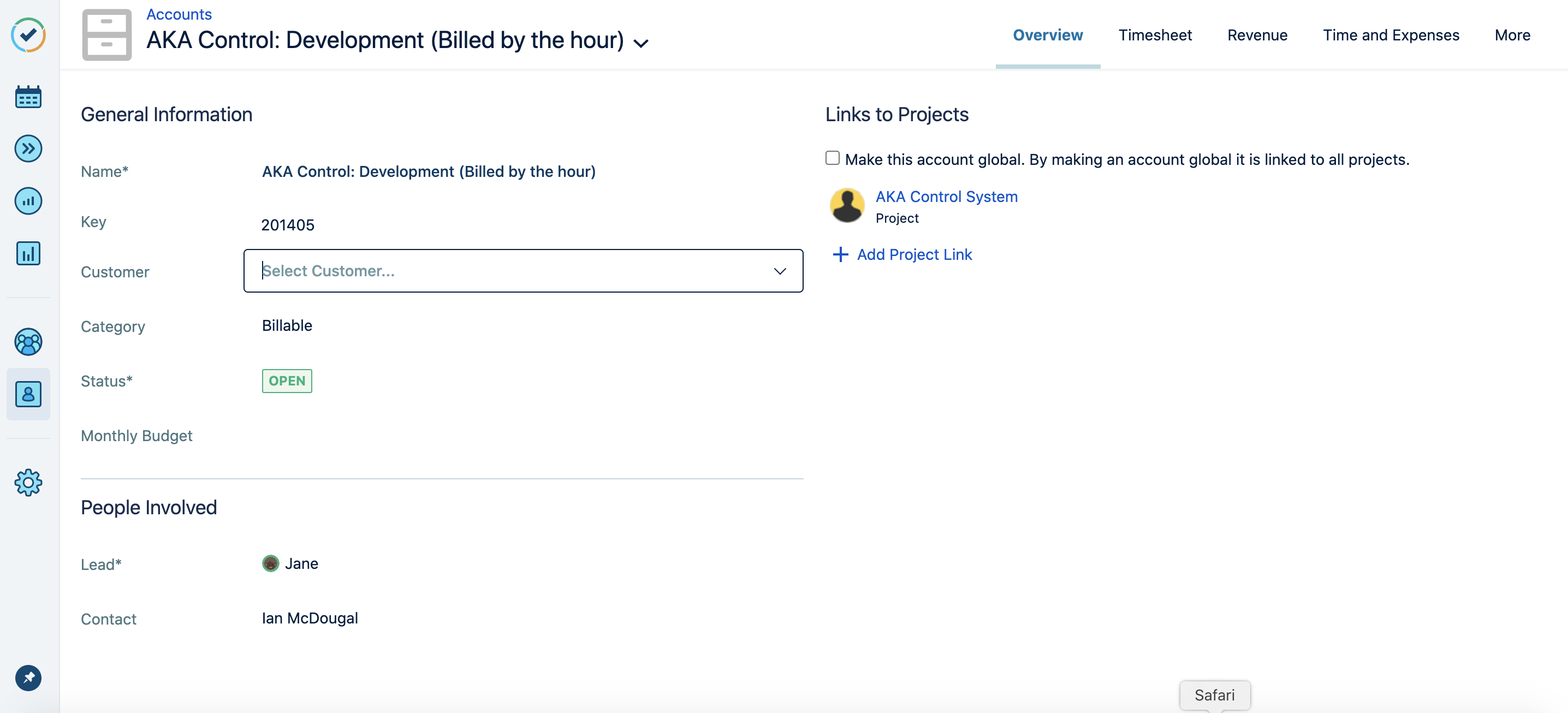Open the OPEN status selector
The width and height of the screenshot is (1568, 713).
pos(287,381)
